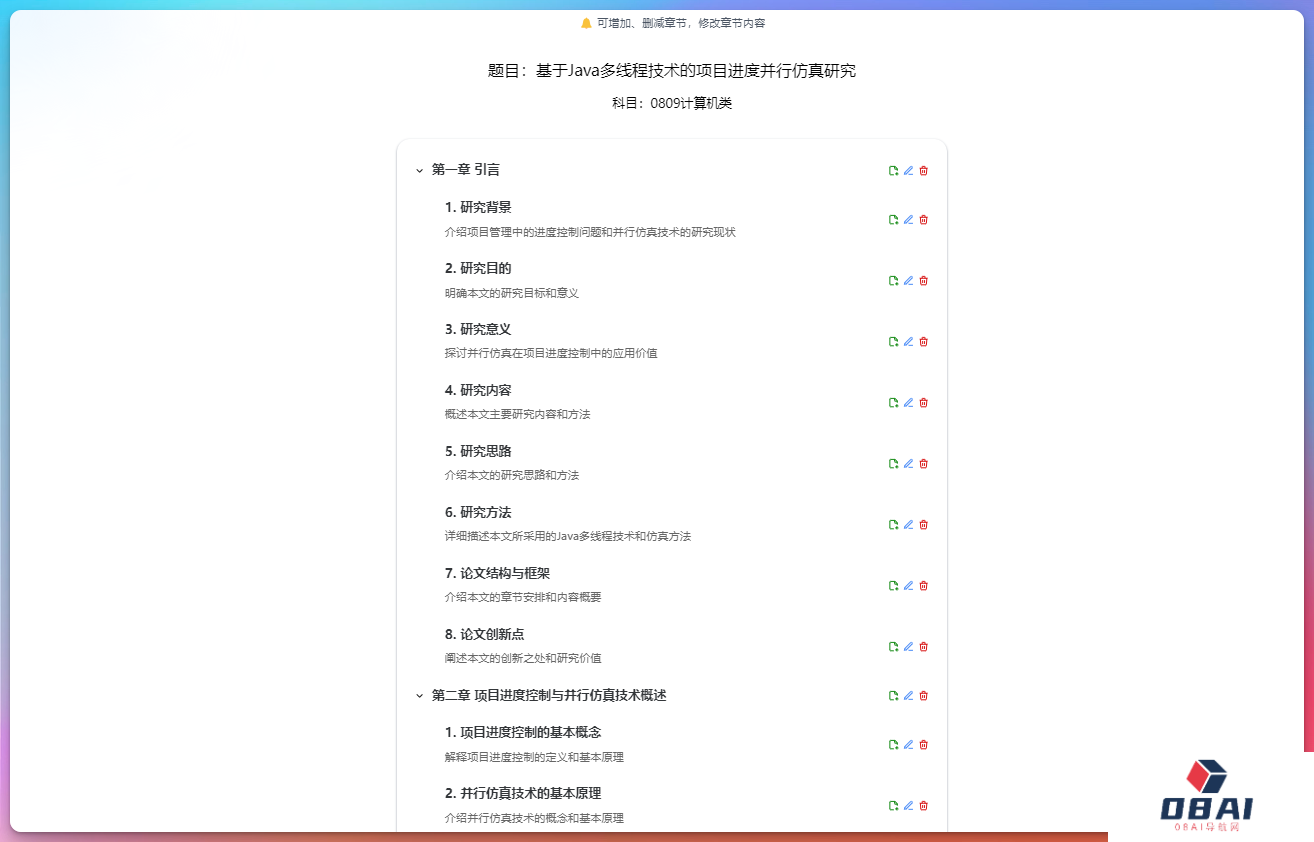This screenshot has width=1314, height=842.
Task: Click description 阐述本文的创新之处和研究价值
Action: click(x=523, y=658)
